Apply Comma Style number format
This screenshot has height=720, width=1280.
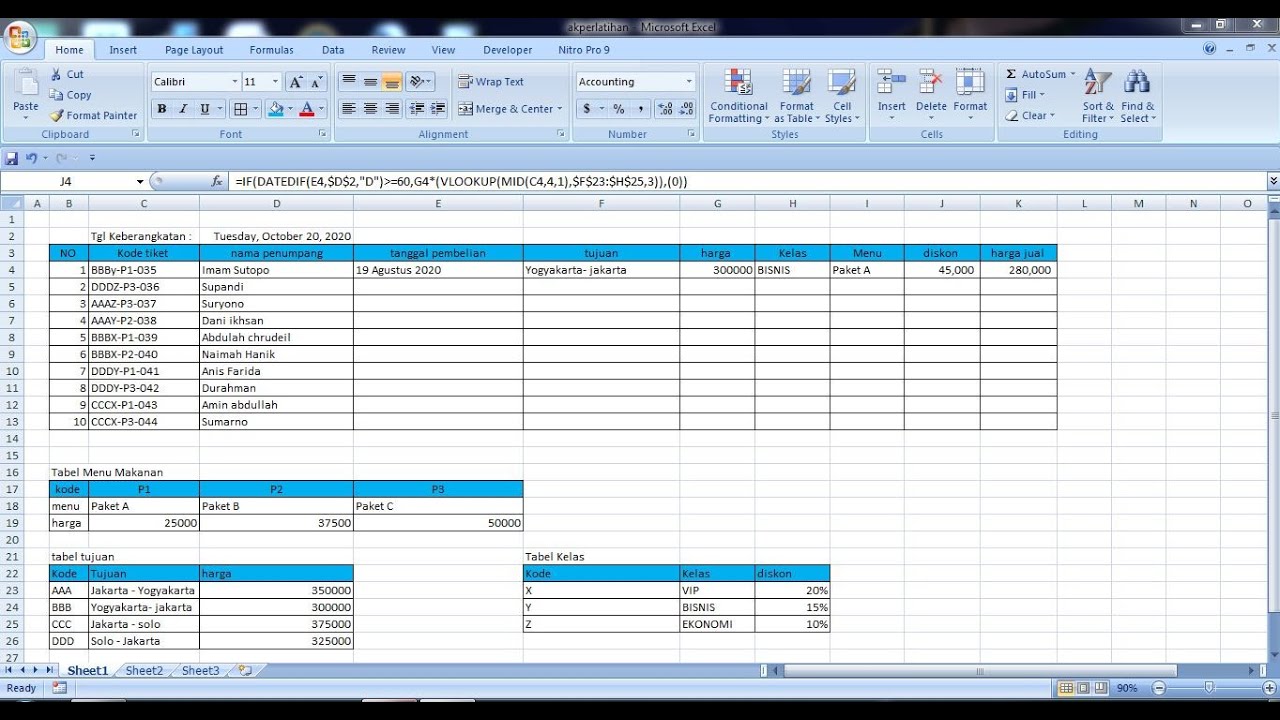(639, 109)
